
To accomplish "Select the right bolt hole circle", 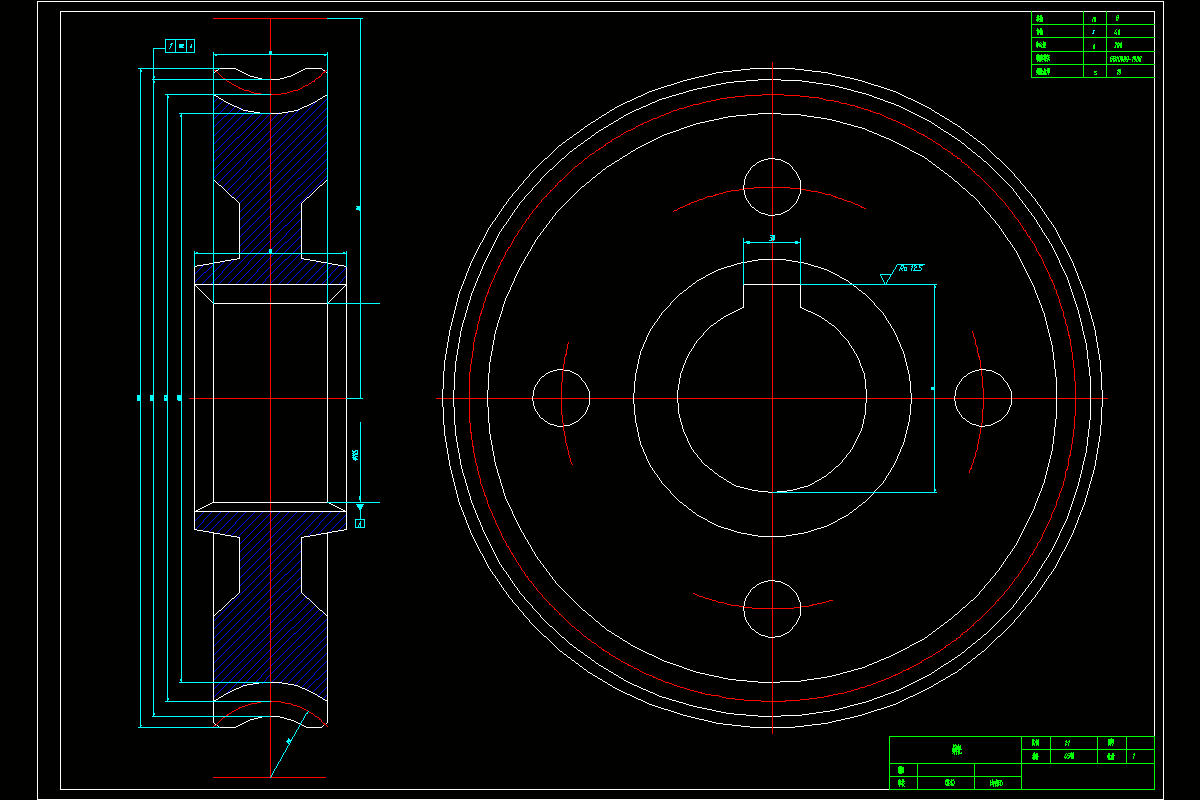I will coord(983,397).
